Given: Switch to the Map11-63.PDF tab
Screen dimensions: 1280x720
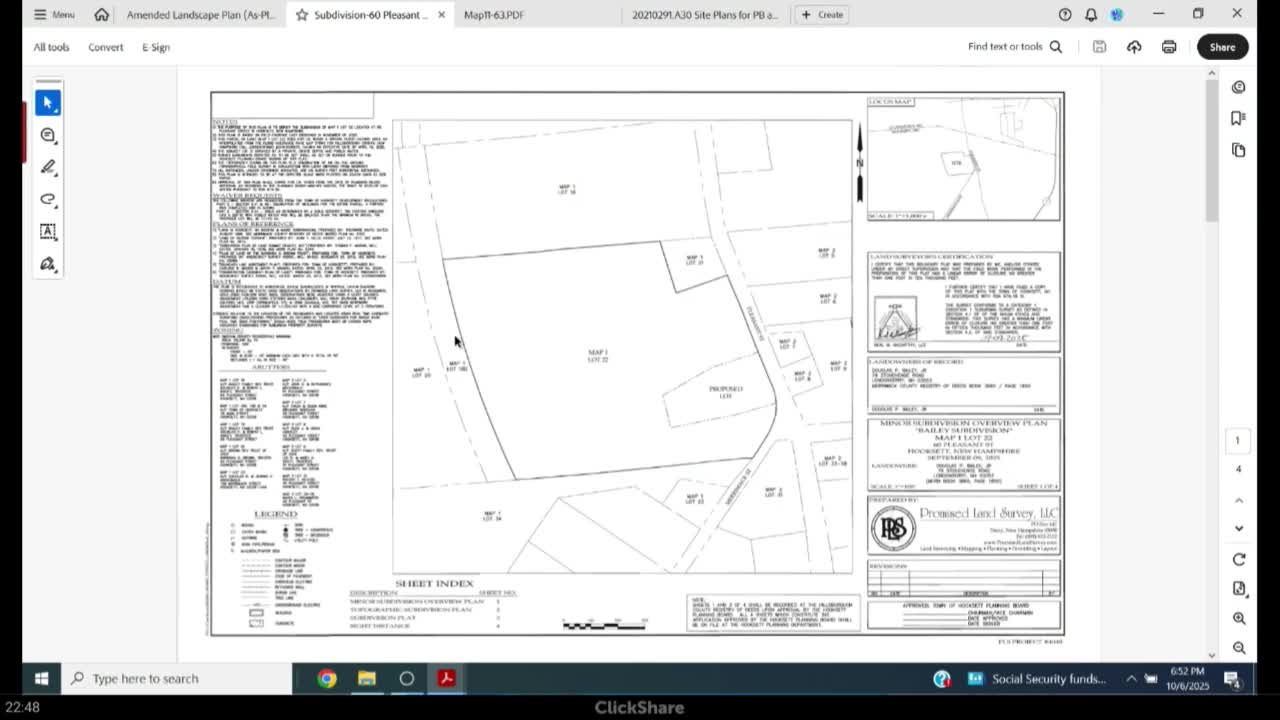Looking at the screenshot, I should click(x=494, y=15).
